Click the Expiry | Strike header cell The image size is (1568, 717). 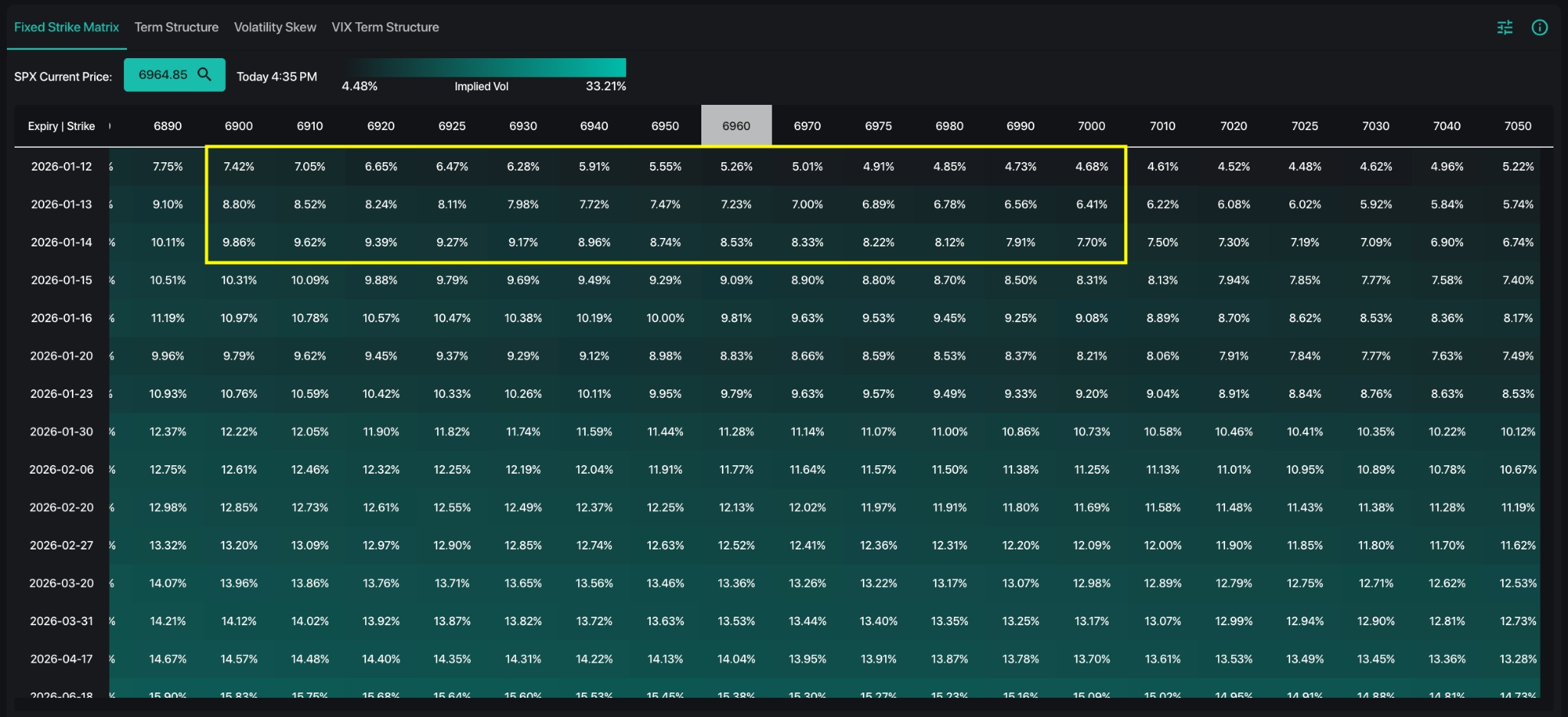[61, 125]
